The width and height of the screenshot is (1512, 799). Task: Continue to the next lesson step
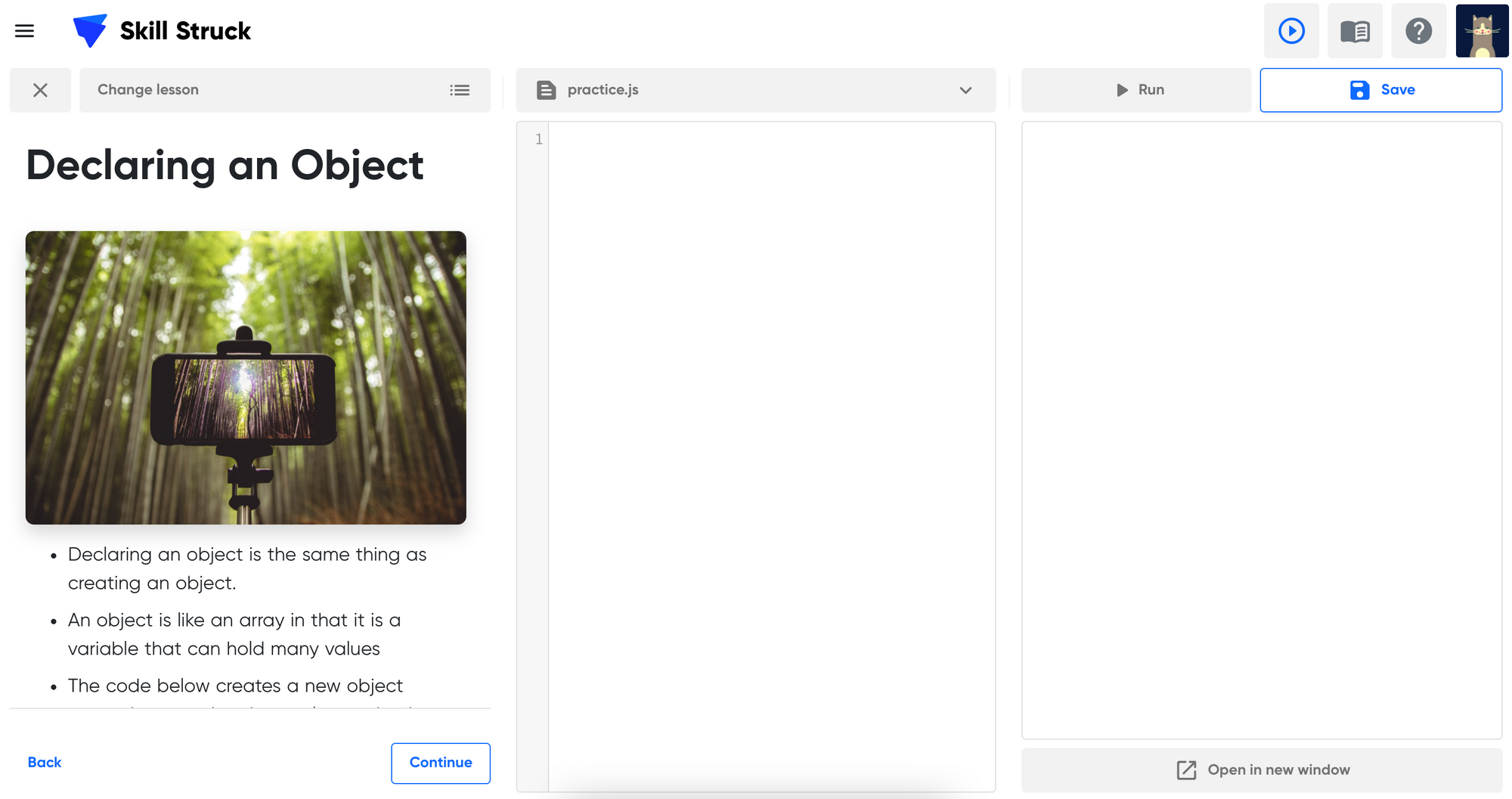(441, 763)
